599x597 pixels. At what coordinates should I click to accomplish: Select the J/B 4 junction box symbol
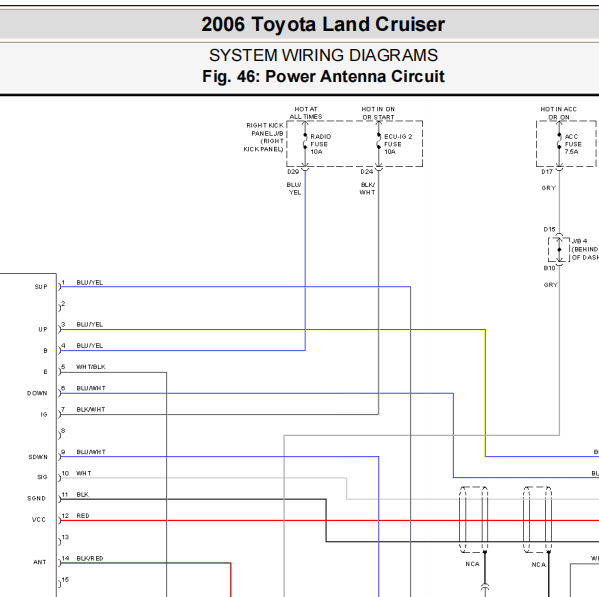(559, 249)
